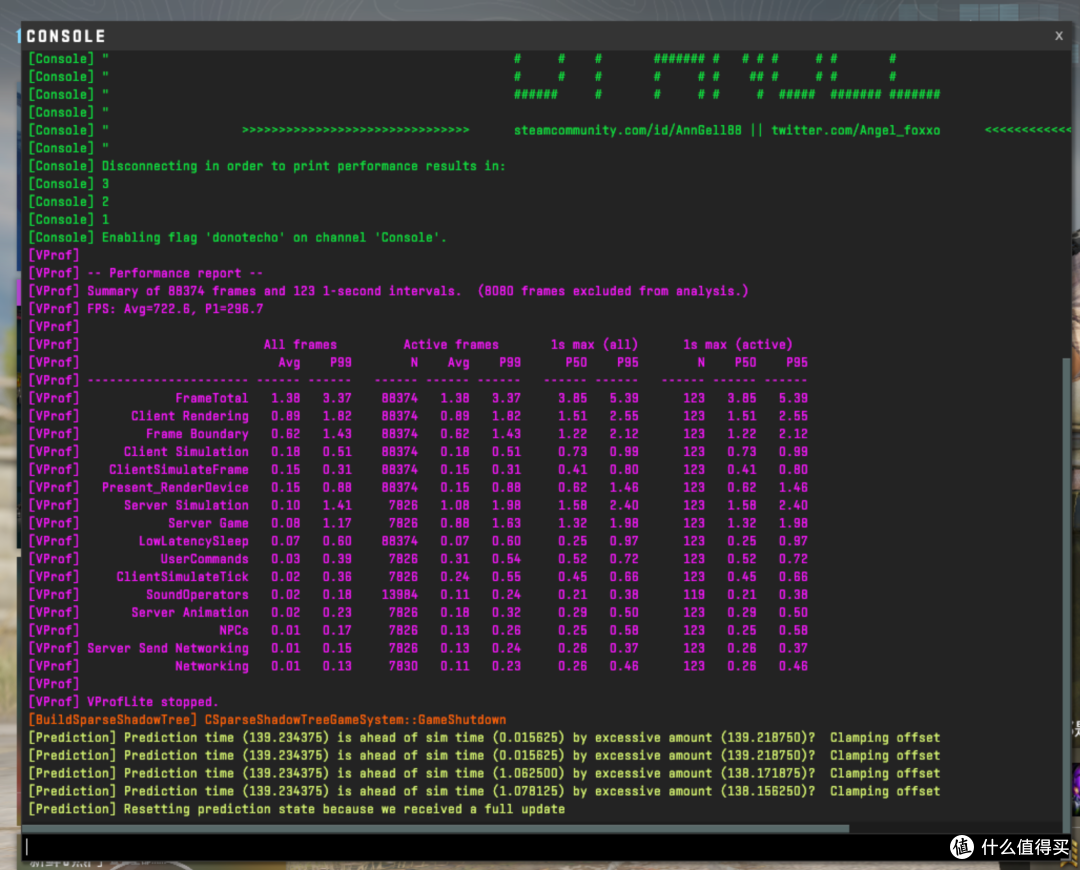
Task: Click the 'All frames' column header
Action: [x=300, y=344]
